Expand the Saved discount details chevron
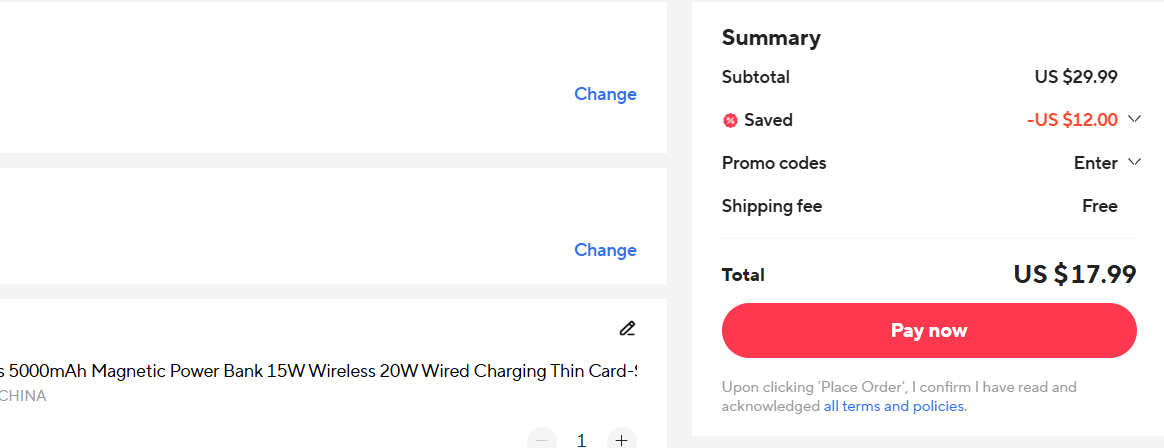This screenshot has width=1164, height=448. pyautogui.click(x=1134, y=119)
